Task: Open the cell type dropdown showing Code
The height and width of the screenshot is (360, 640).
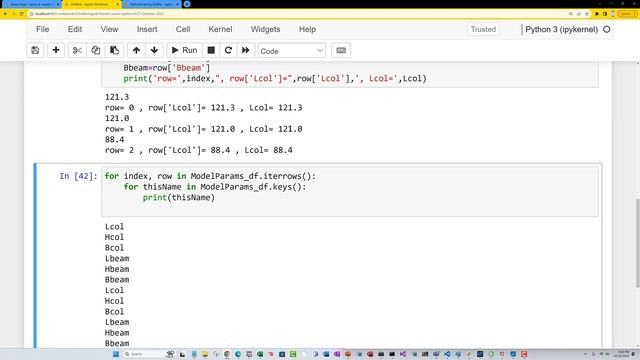Action: (291, 51)
